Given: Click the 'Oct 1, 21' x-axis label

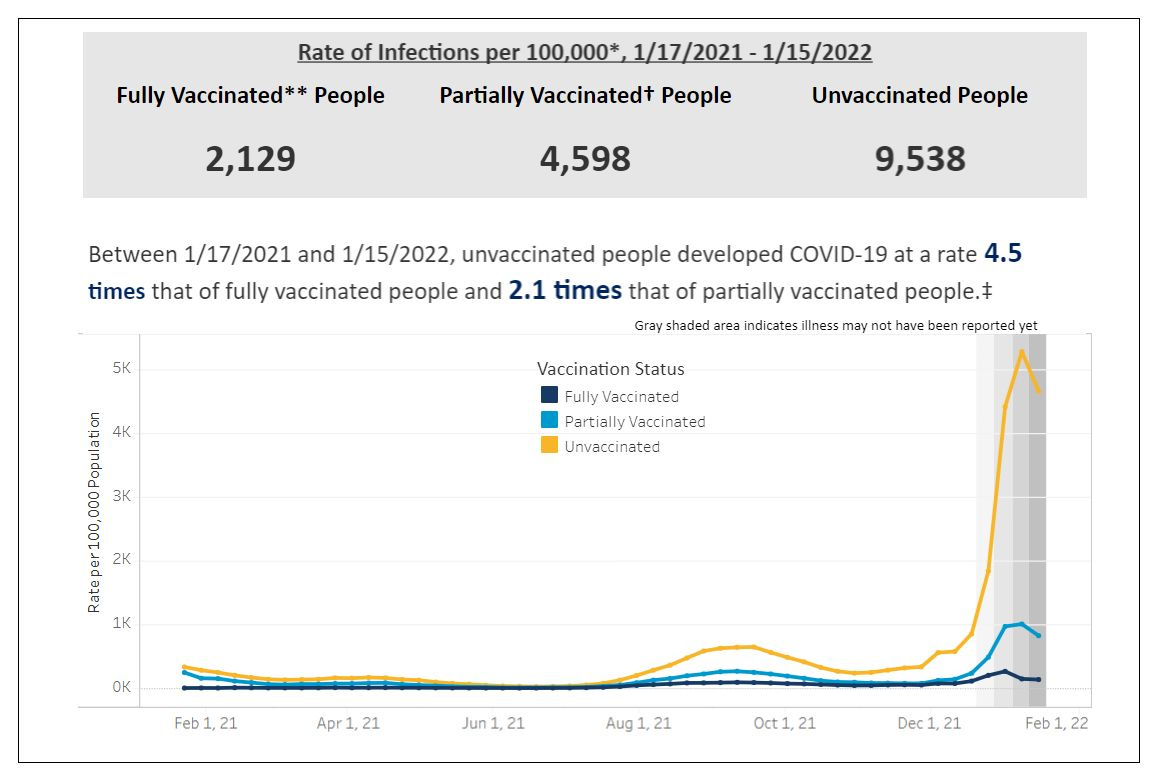Looking at the screenshot, I should 784,723.
